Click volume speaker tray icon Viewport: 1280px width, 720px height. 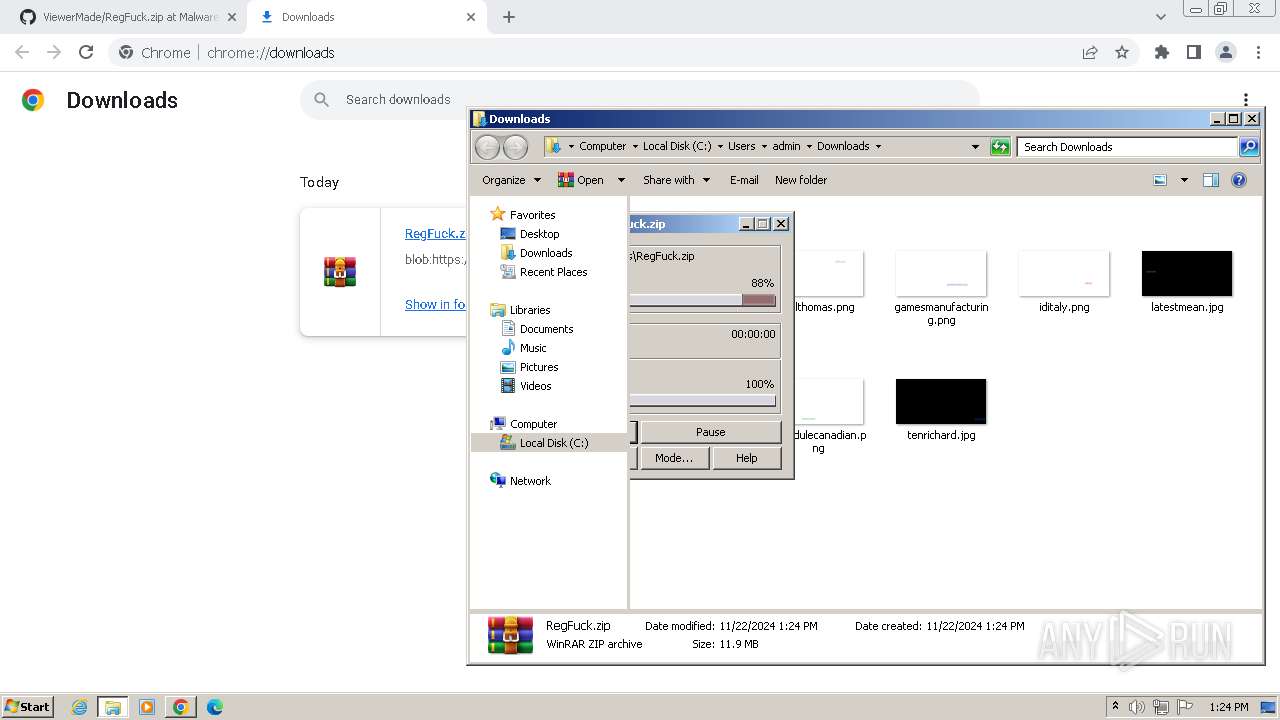coord(1137,707)
